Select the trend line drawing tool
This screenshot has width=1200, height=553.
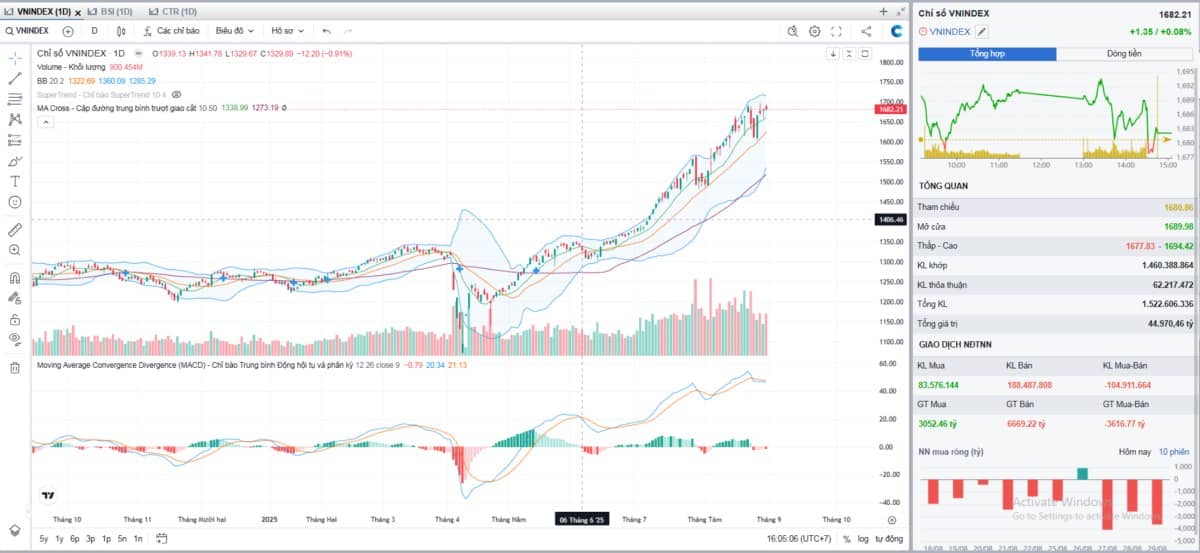pyautogui.click(x=15, y=78)
